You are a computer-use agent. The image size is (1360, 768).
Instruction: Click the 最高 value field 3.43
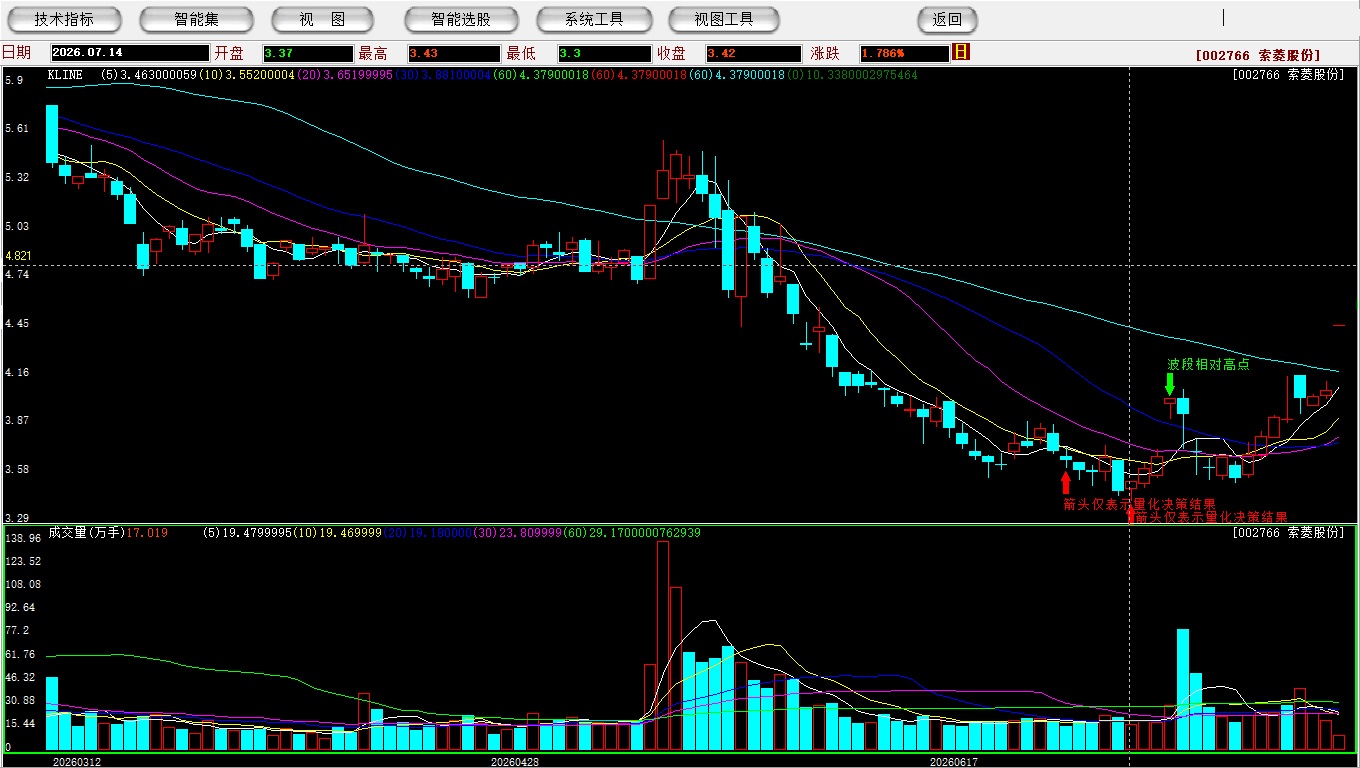click(x=454, y=53)
